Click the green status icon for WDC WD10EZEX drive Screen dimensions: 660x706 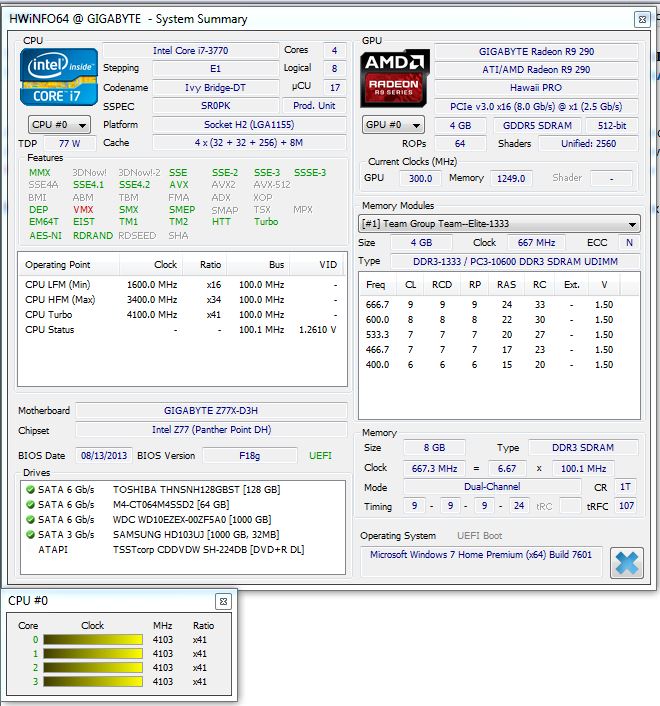tap(31, 520)
